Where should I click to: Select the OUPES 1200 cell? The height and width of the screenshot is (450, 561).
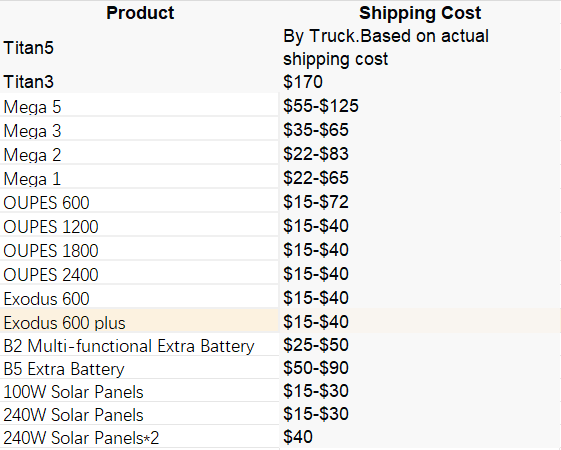click(x=140, y=226)
